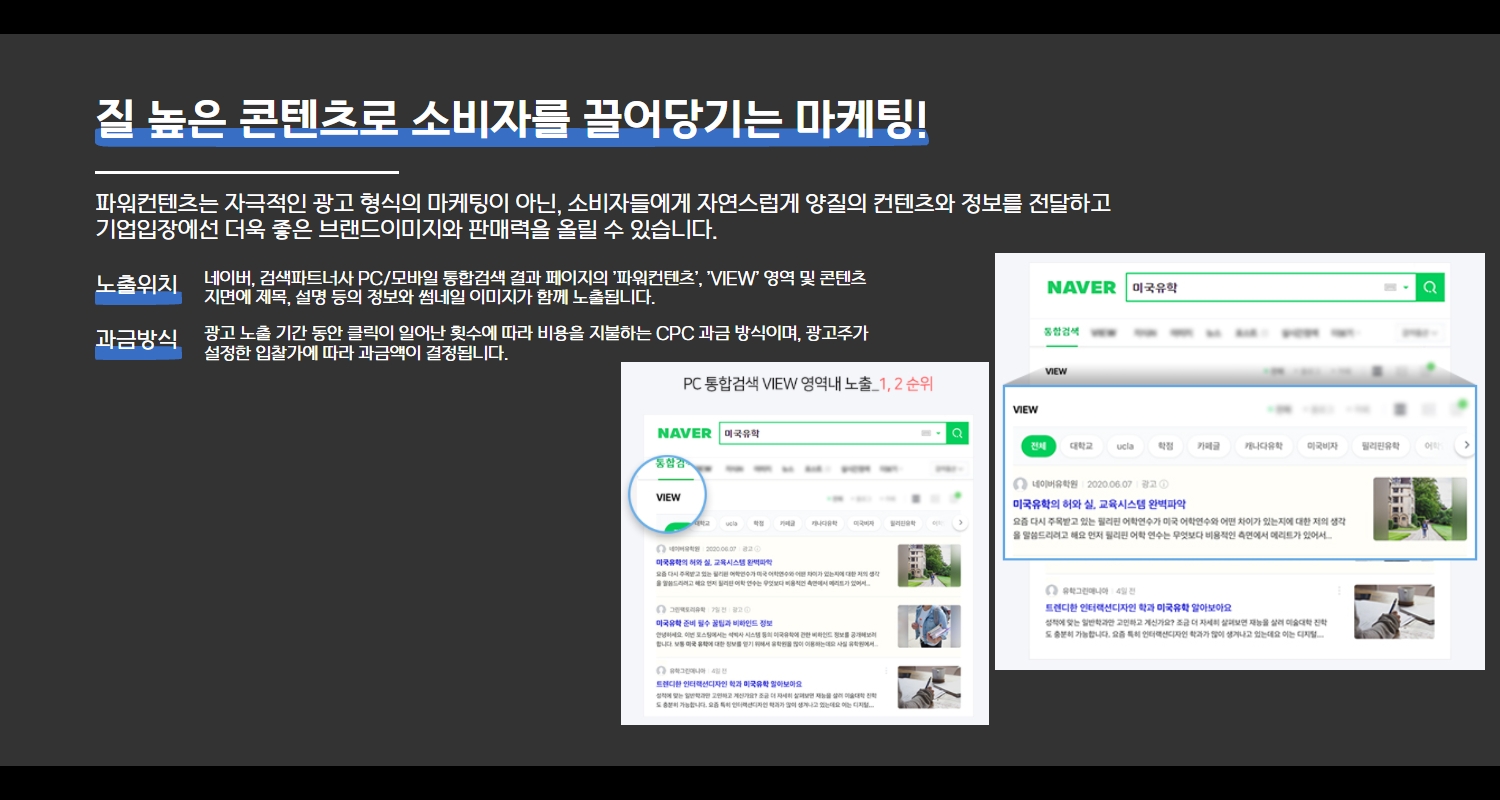This screenshot has height=800, width=1500.
Task: Click the green-dot notification icon in the enlarged VIEW header
Action: [1457, 408]
